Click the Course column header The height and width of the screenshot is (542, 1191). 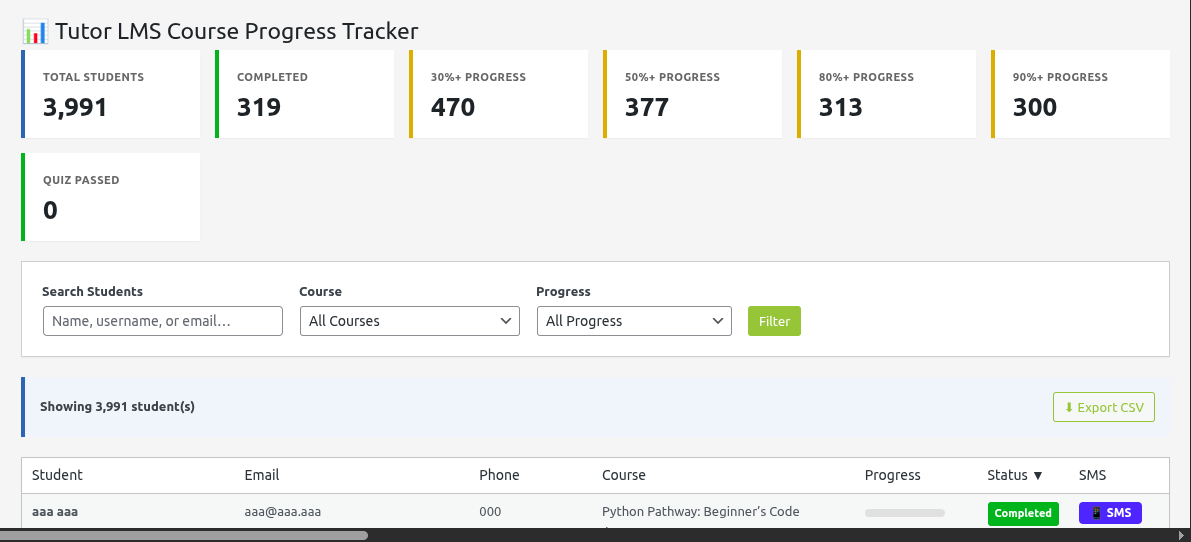[624, 475]
